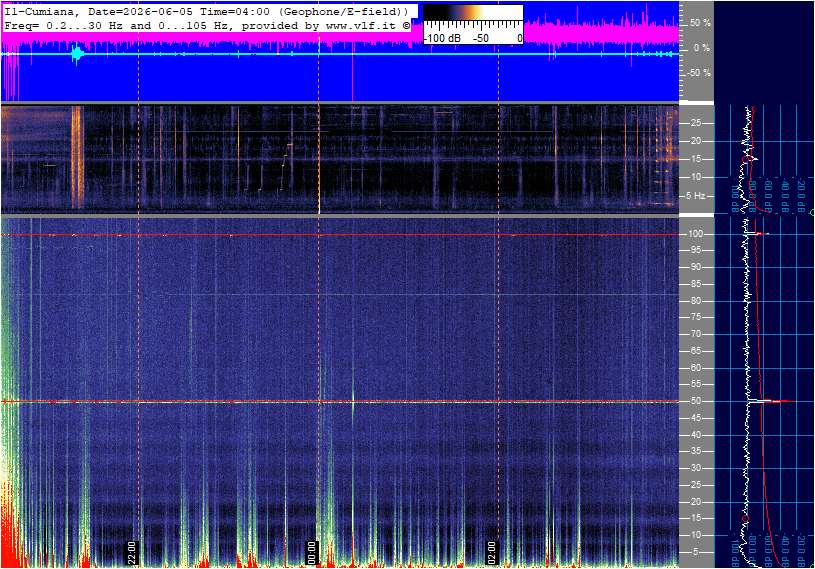Click the 75 label on the E-field frequency axis
The width and height of the screenshot is (815, 569).
pyautogui.click(x=697, y=317)
